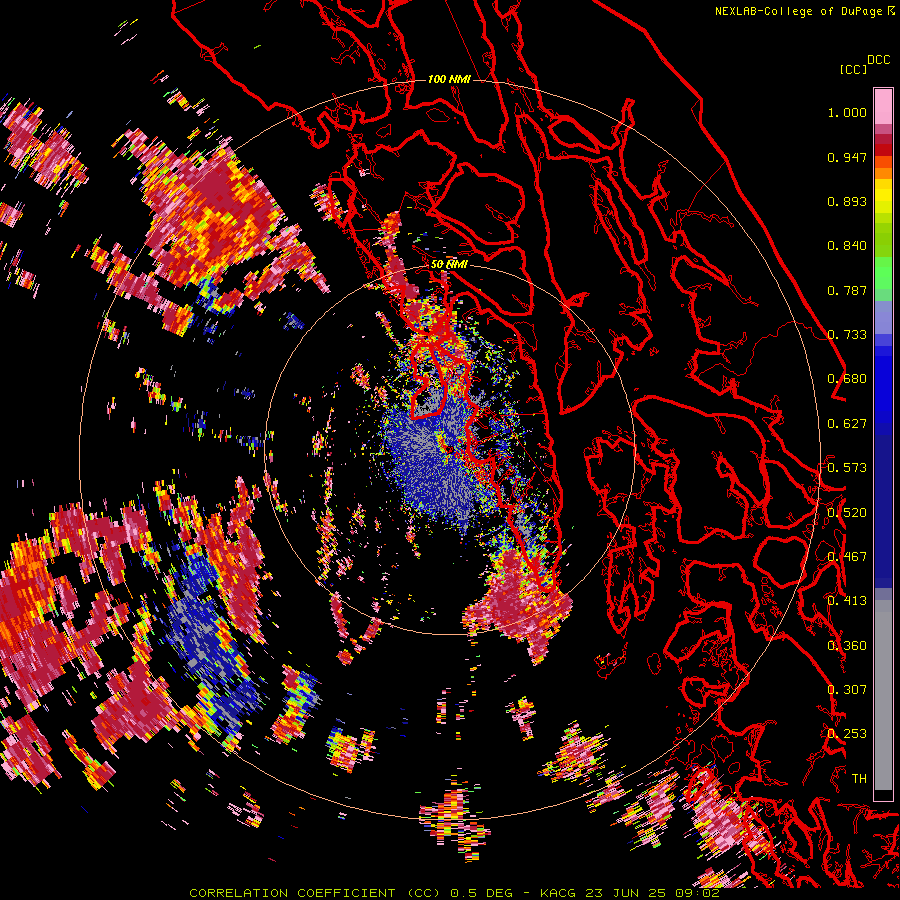Image resolution: width=900 pixels, height=900 pixels.
Task: Pick the gray segment of the color bar
Action: [883, 695]
